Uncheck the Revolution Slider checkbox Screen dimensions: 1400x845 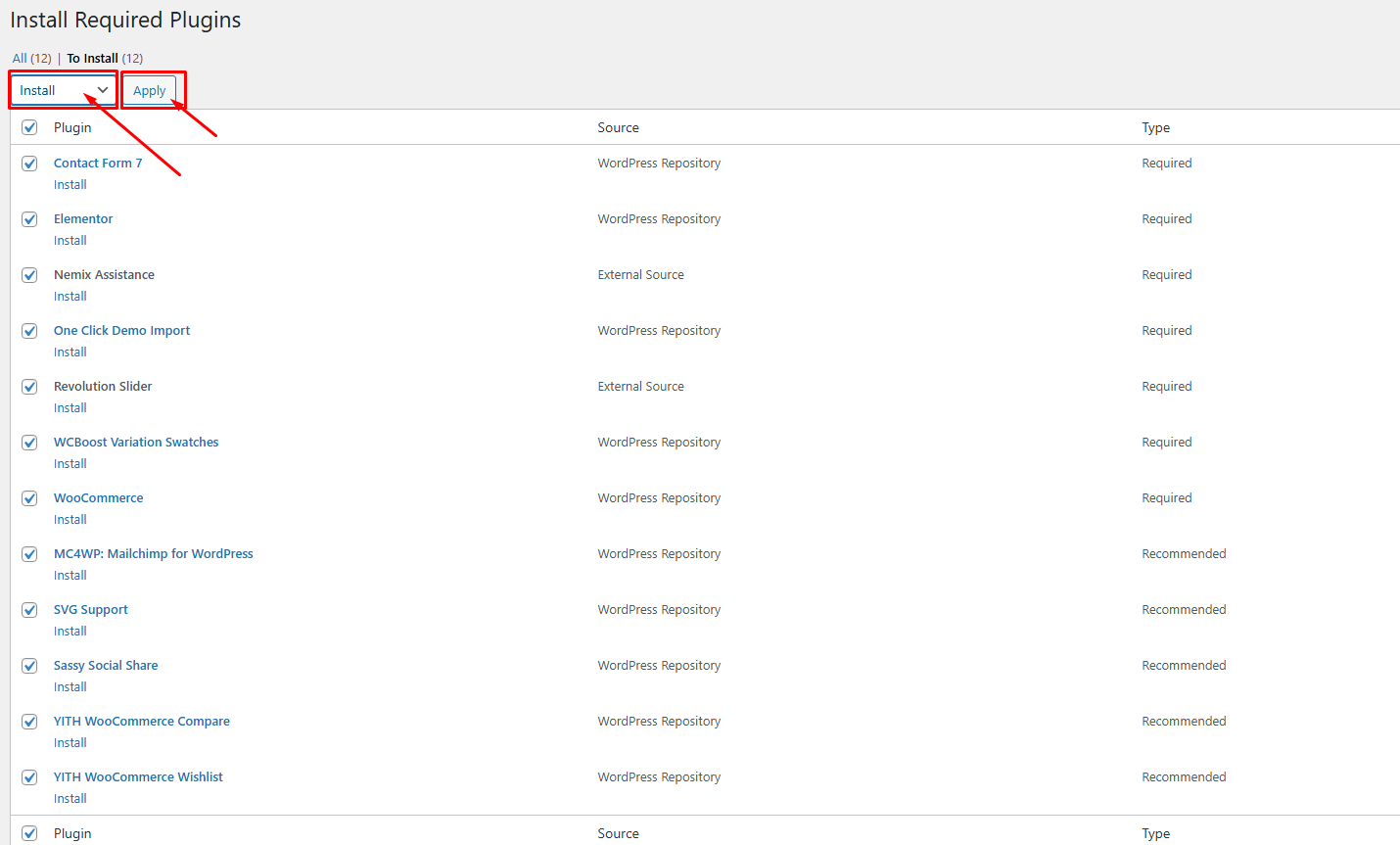coord(29,387)
